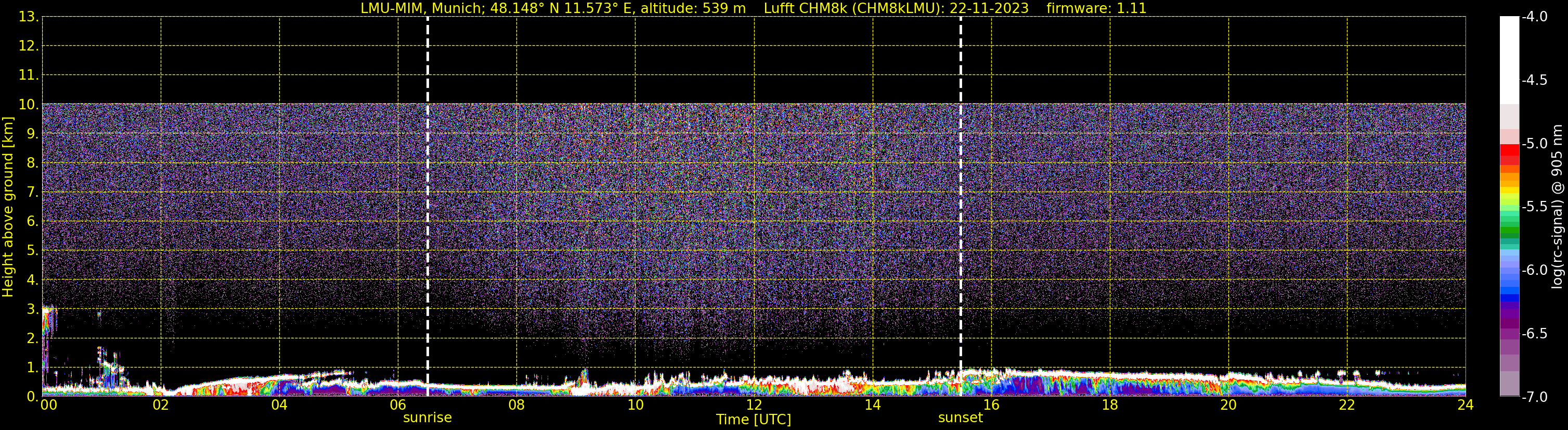Click the '4.' height axis tick label
Screen dimensions: 1568x430
(x=32, y=280)
